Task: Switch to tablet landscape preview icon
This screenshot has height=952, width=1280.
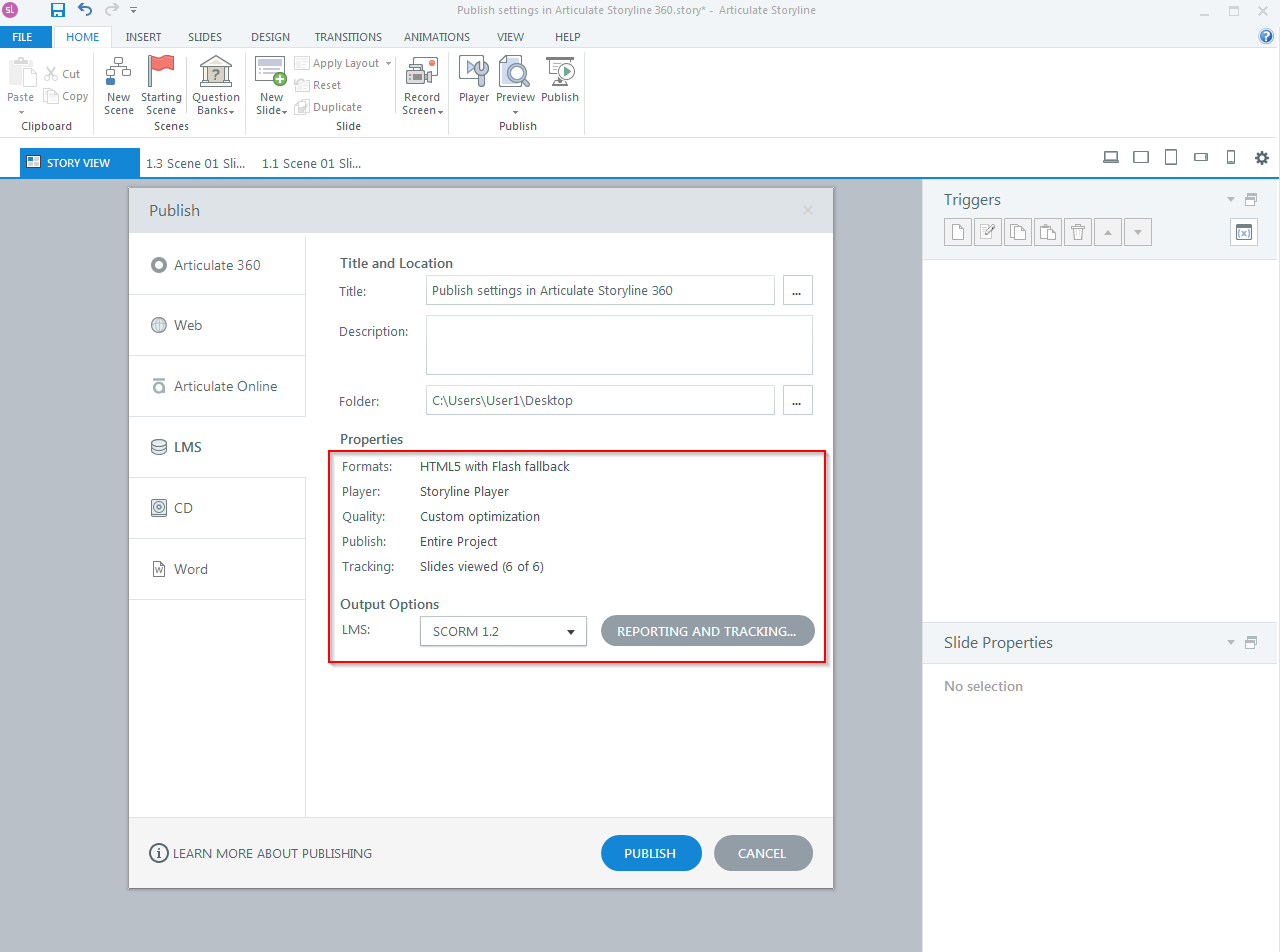Action: (1141, 157)
